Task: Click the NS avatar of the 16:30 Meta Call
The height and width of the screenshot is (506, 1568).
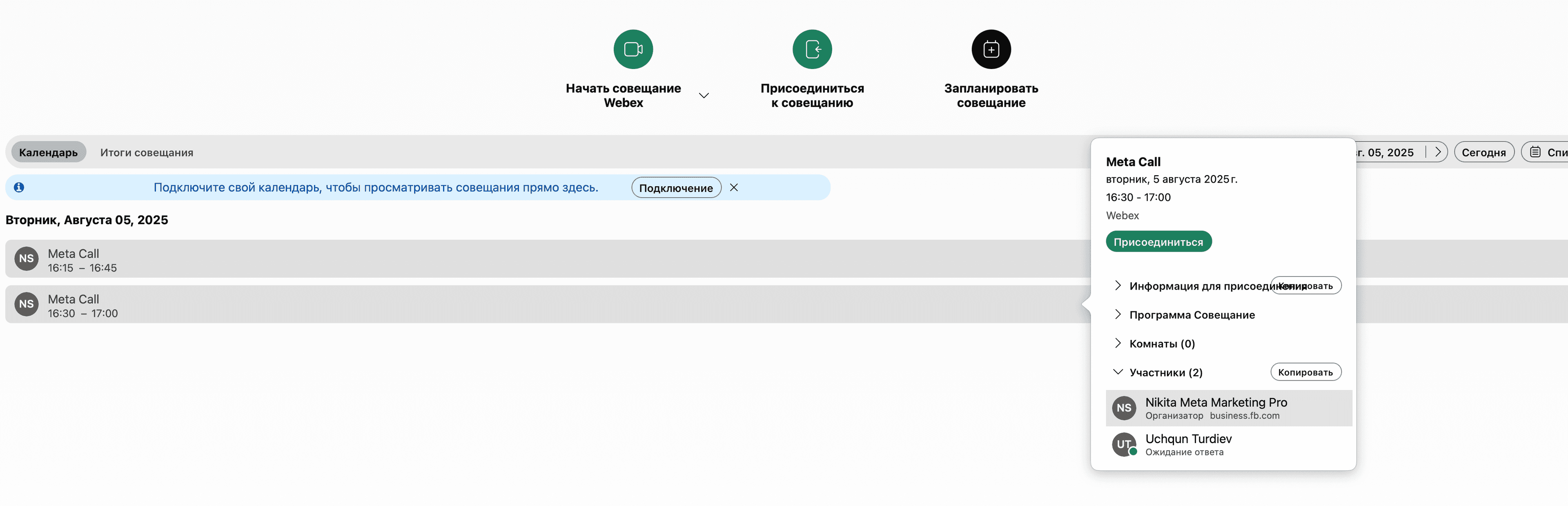Action: click(26, 304)
